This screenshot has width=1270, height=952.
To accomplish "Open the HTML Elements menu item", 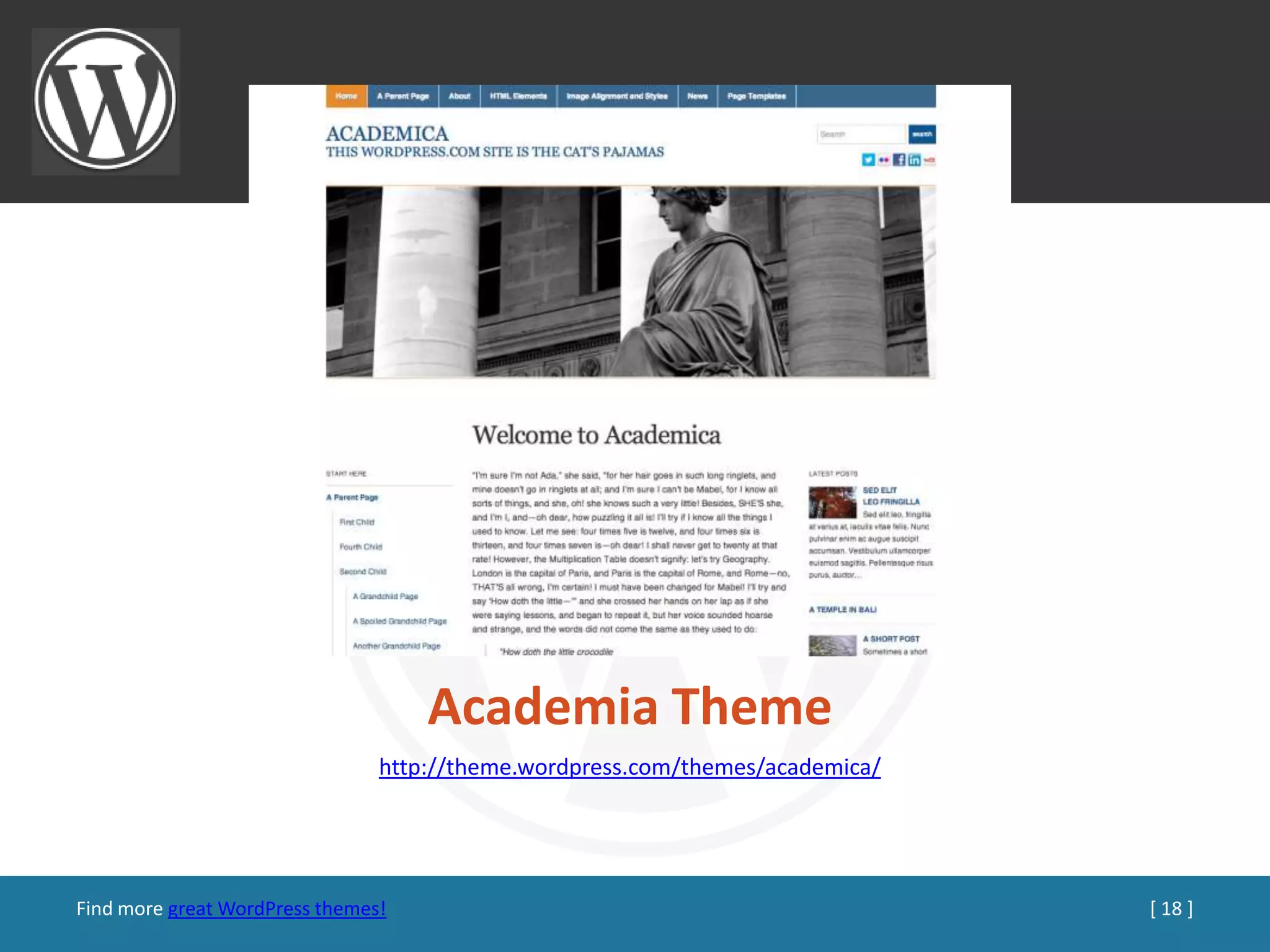I will (518, 96).
